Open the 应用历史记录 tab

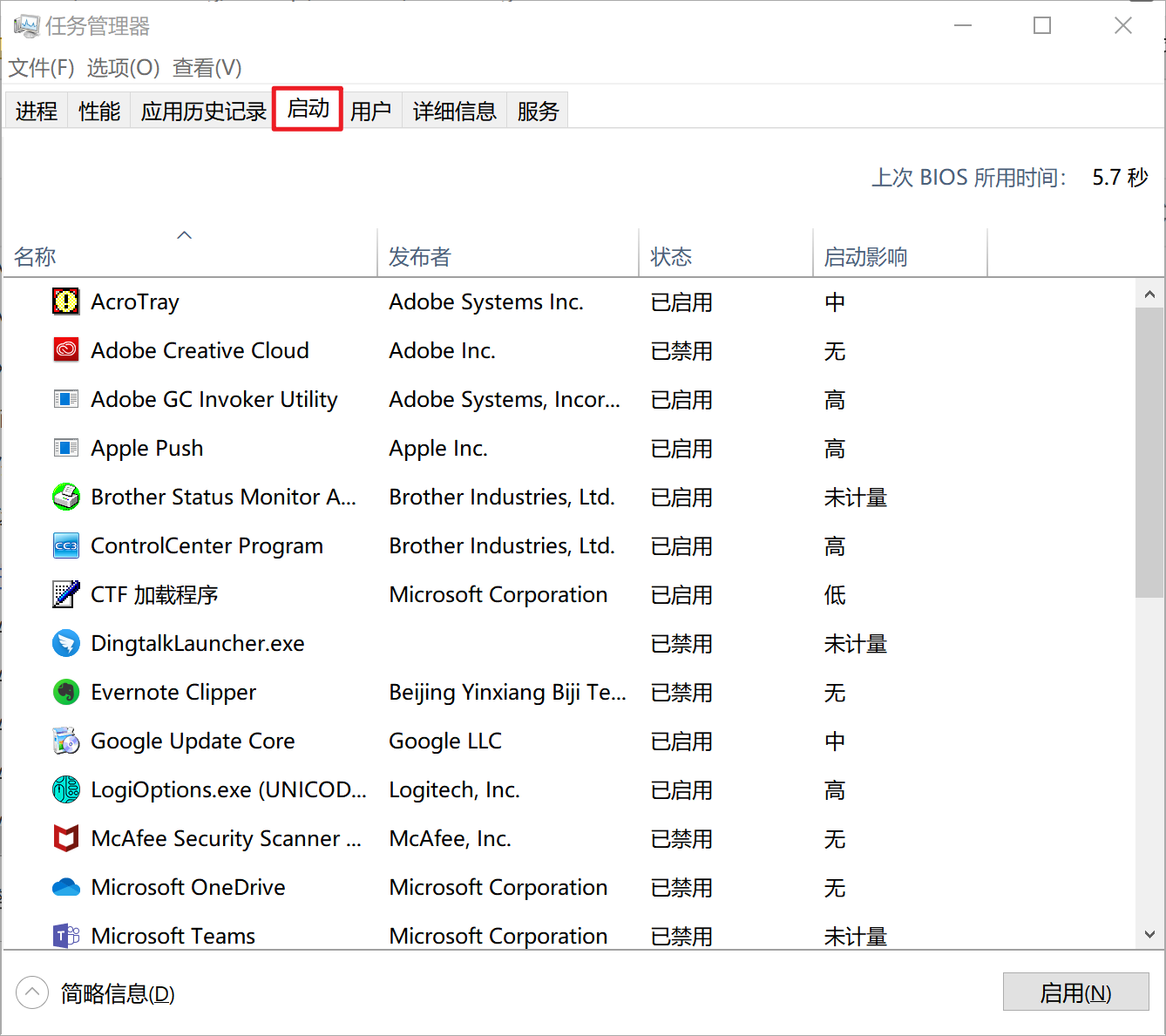pyautogui.click(x=204, y=111)
